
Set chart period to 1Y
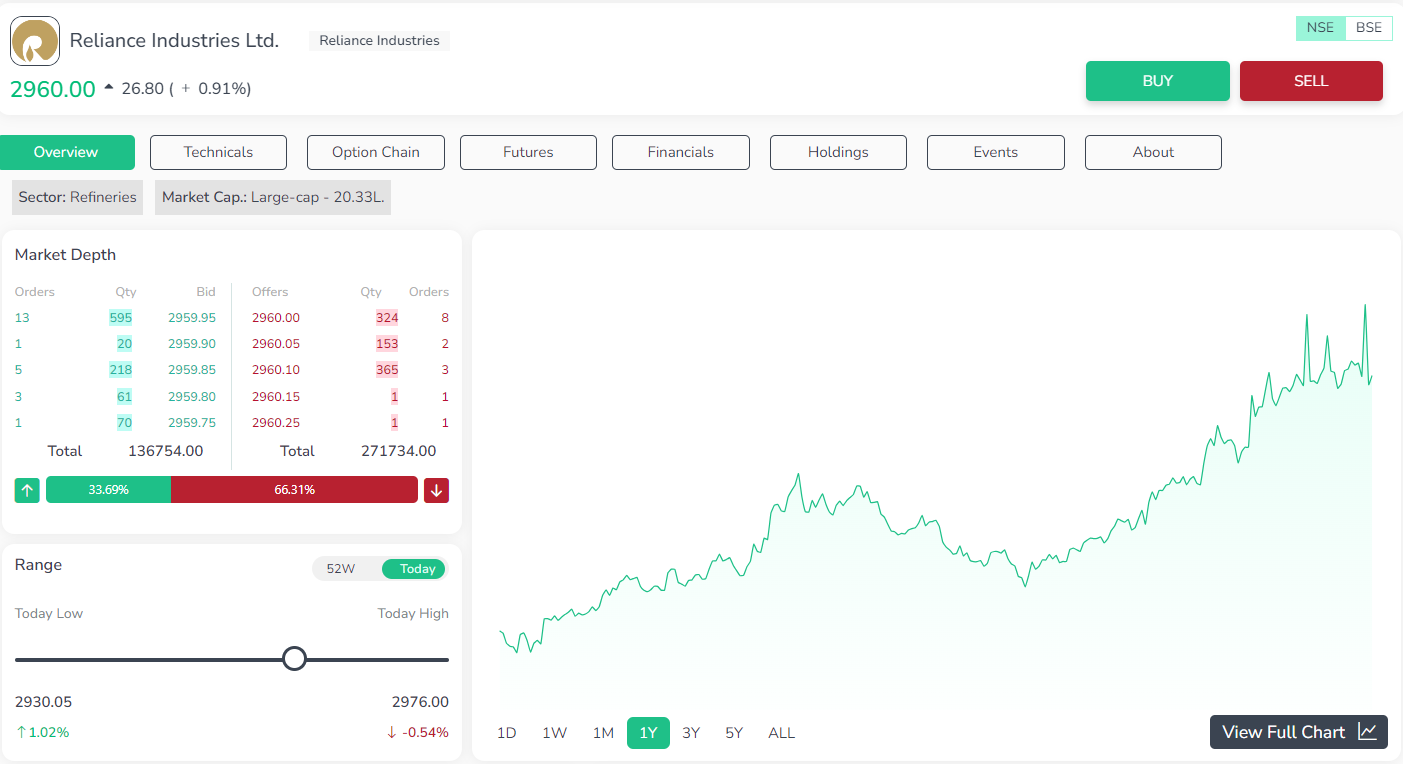tap(648, 733)
